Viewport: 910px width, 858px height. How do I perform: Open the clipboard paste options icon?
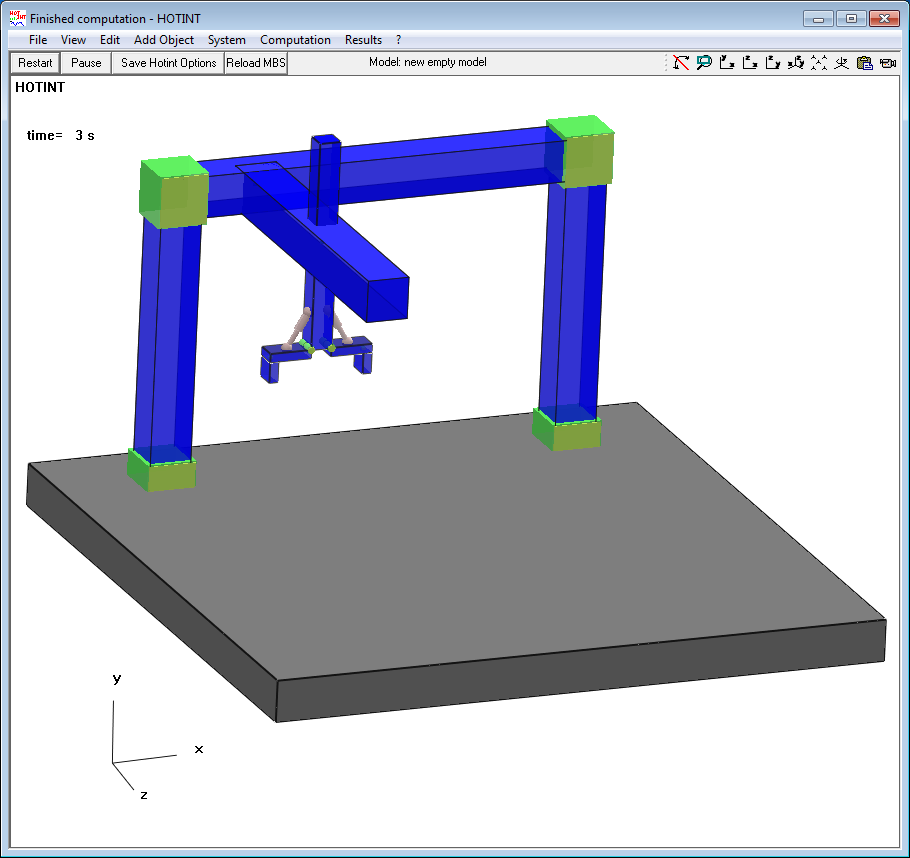(x=863, y=62)
